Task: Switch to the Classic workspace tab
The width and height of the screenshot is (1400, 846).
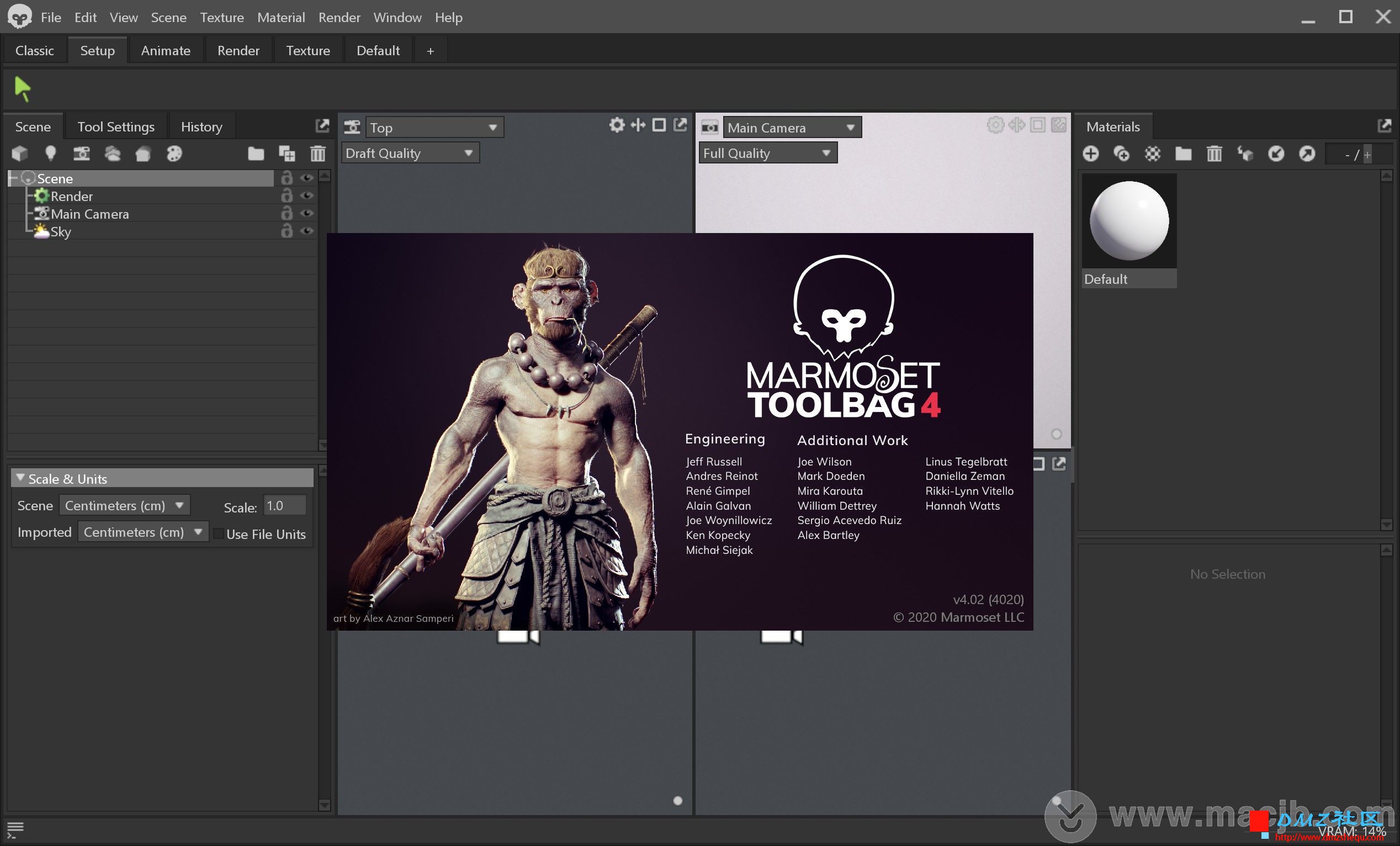Action: 35,51
